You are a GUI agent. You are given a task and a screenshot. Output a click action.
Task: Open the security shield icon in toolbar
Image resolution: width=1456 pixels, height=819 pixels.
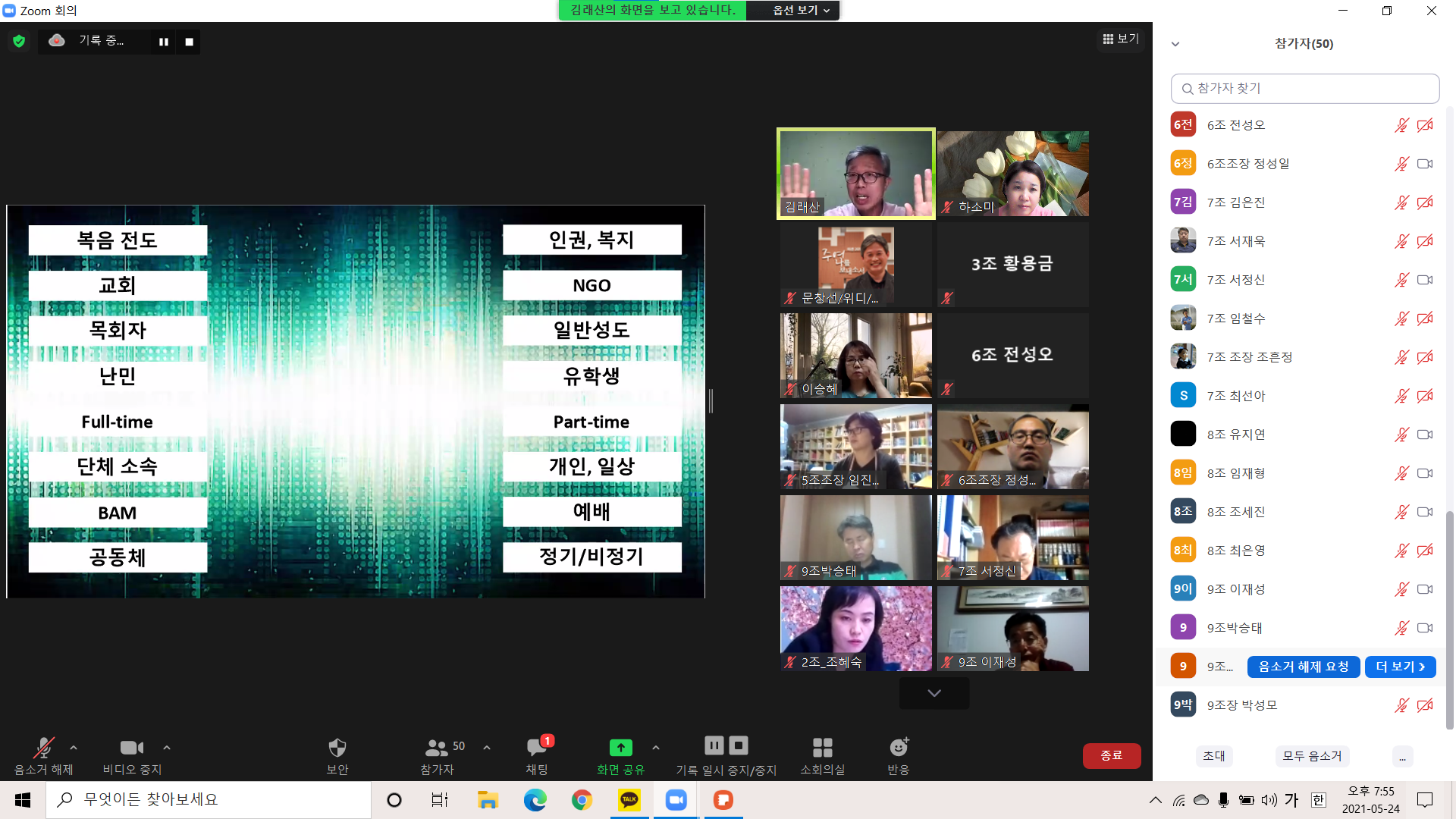pyautogui.click(x=337, y=748)
